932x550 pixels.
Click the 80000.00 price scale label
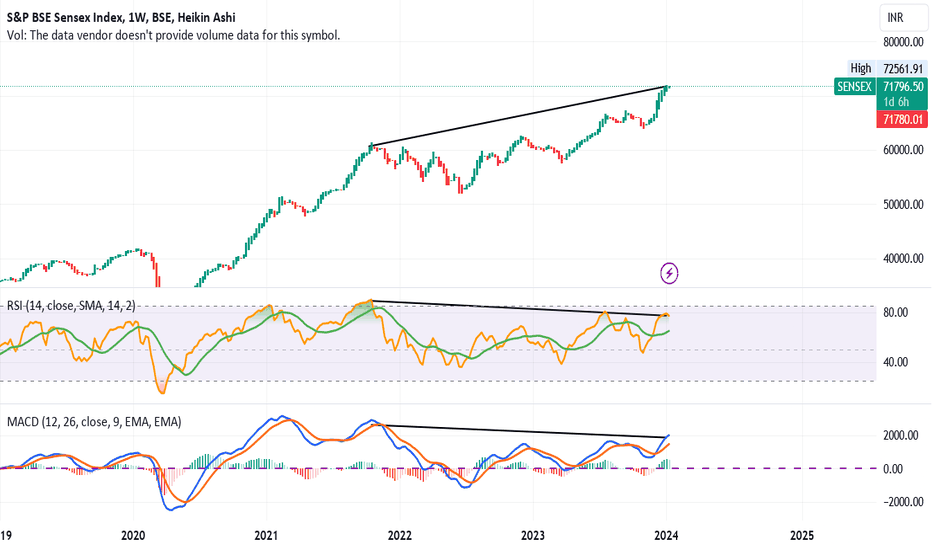pyautogui.click(x=903, y=42)
